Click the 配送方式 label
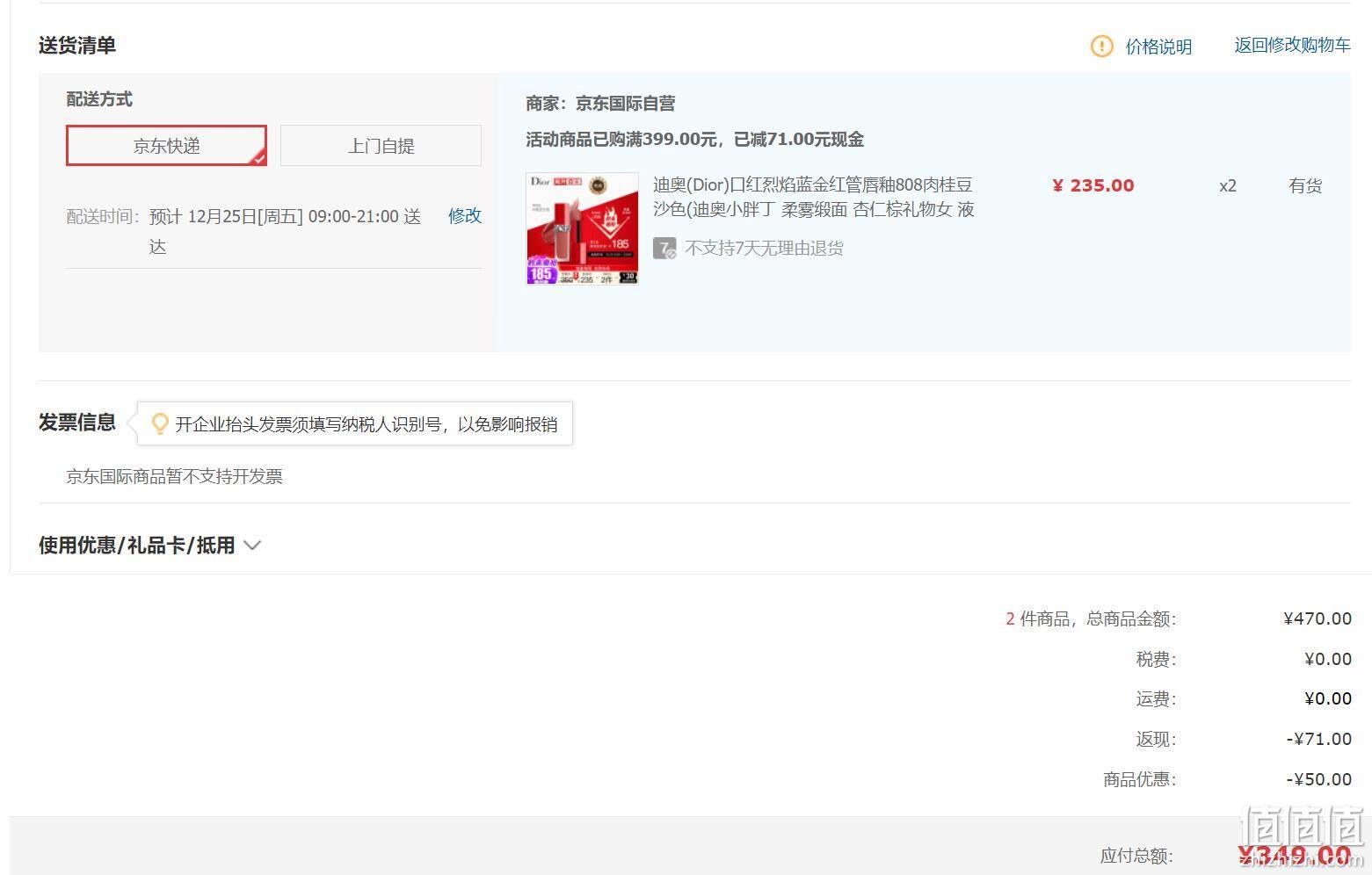 99,99
